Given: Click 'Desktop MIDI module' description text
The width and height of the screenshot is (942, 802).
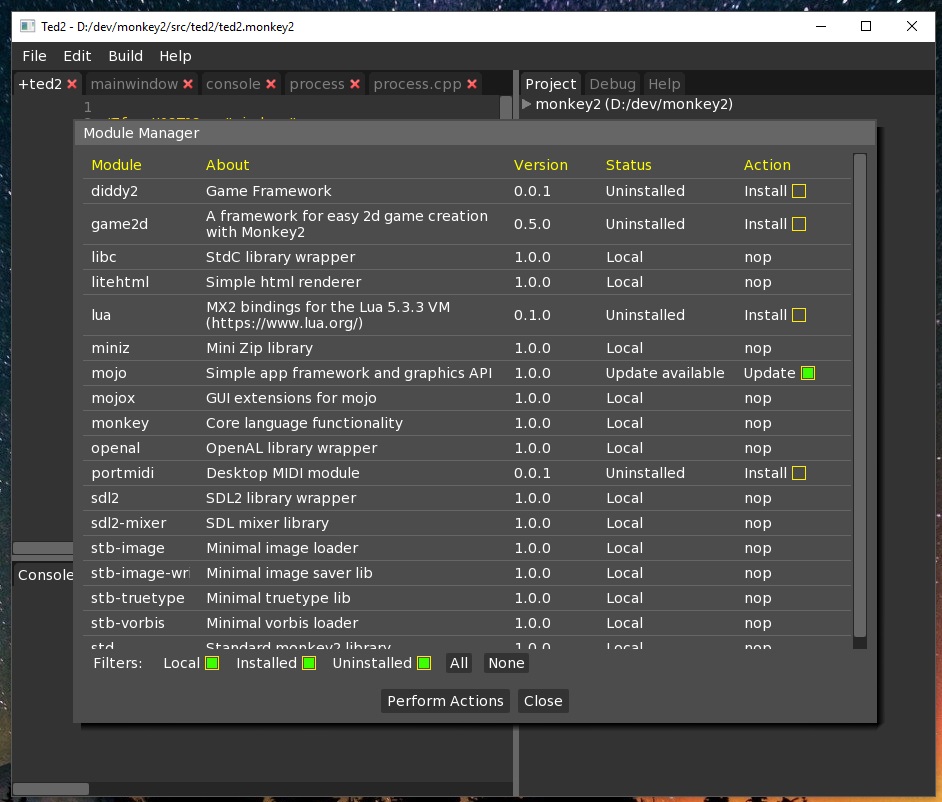Looking at the screenshot, I should pos(282,473).
